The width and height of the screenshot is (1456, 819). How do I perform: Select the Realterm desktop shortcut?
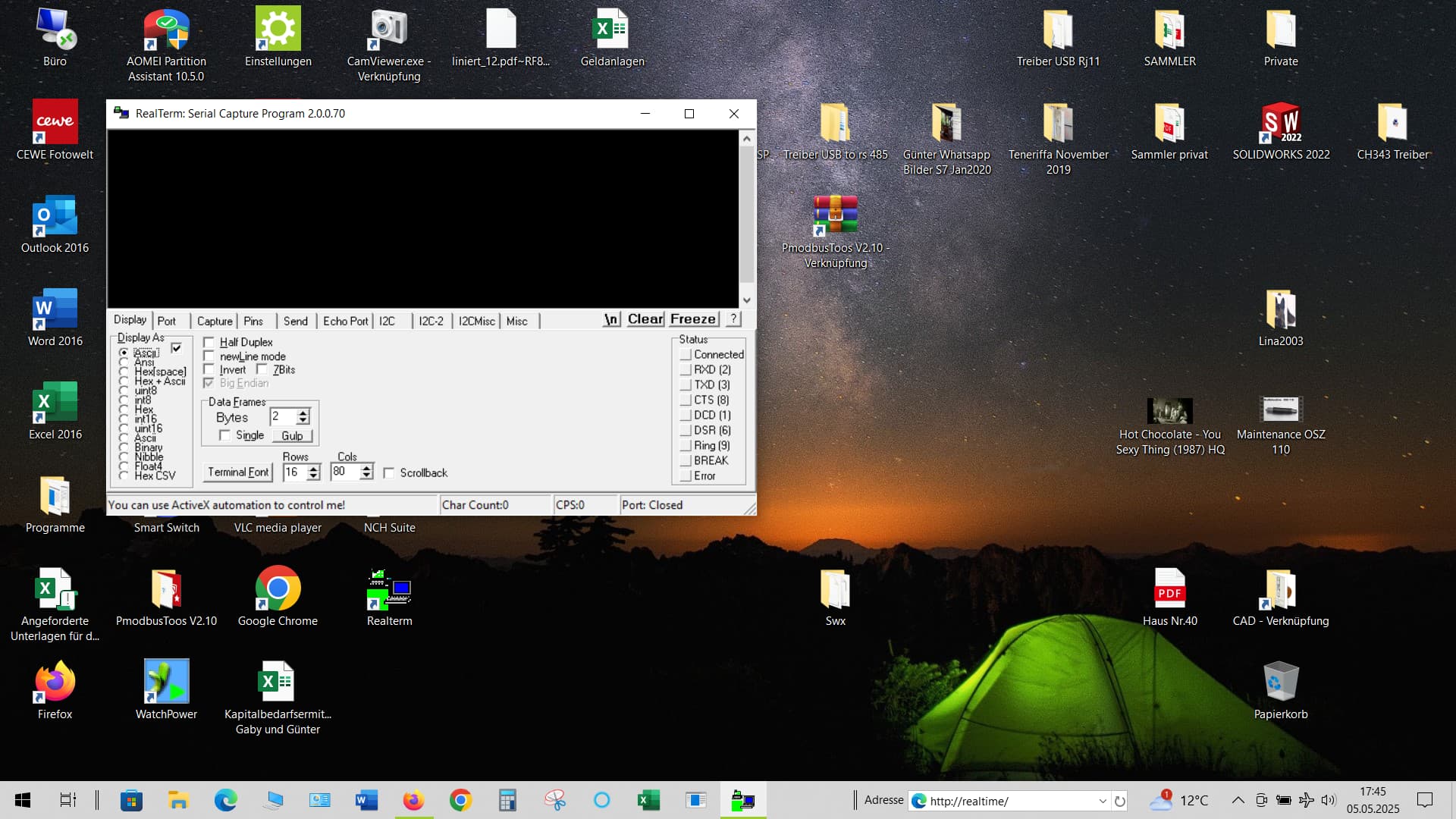(x=389, y=599)
